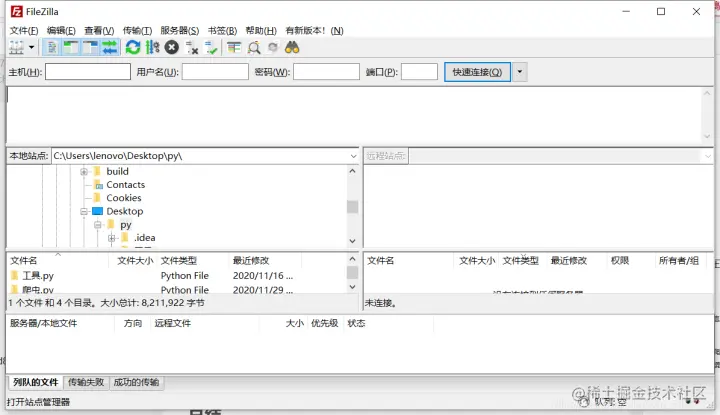This screenshot has width=720, height=415.
Task: Open the 文件(F) menu
Action: pos(24,30)
